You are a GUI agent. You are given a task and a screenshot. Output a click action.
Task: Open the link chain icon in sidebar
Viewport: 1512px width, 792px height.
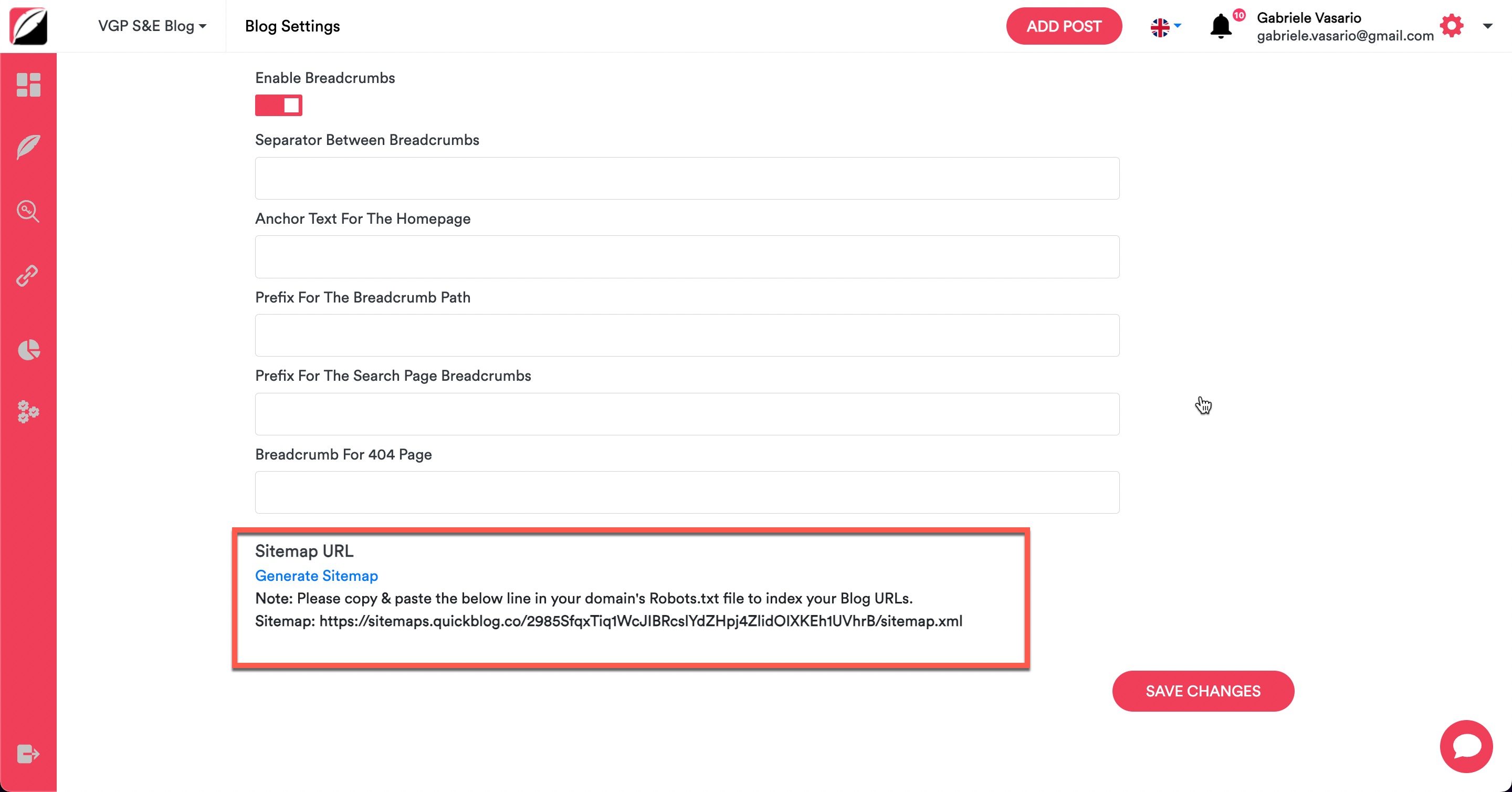28,275
